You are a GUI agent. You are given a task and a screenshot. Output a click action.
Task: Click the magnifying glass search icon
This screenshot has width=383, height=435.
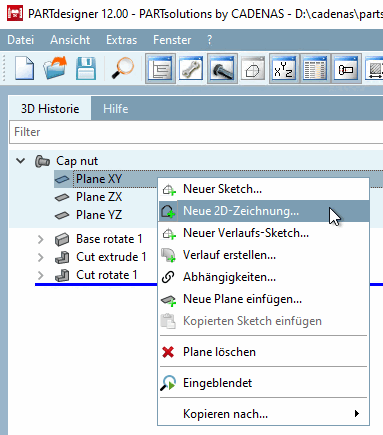(122, 68)
